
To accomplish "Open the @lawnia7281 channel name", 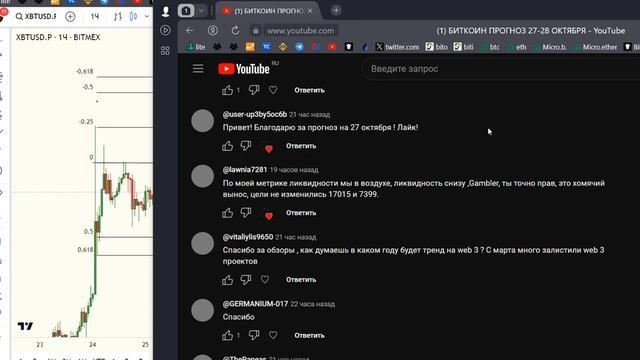I will [245, 169].
